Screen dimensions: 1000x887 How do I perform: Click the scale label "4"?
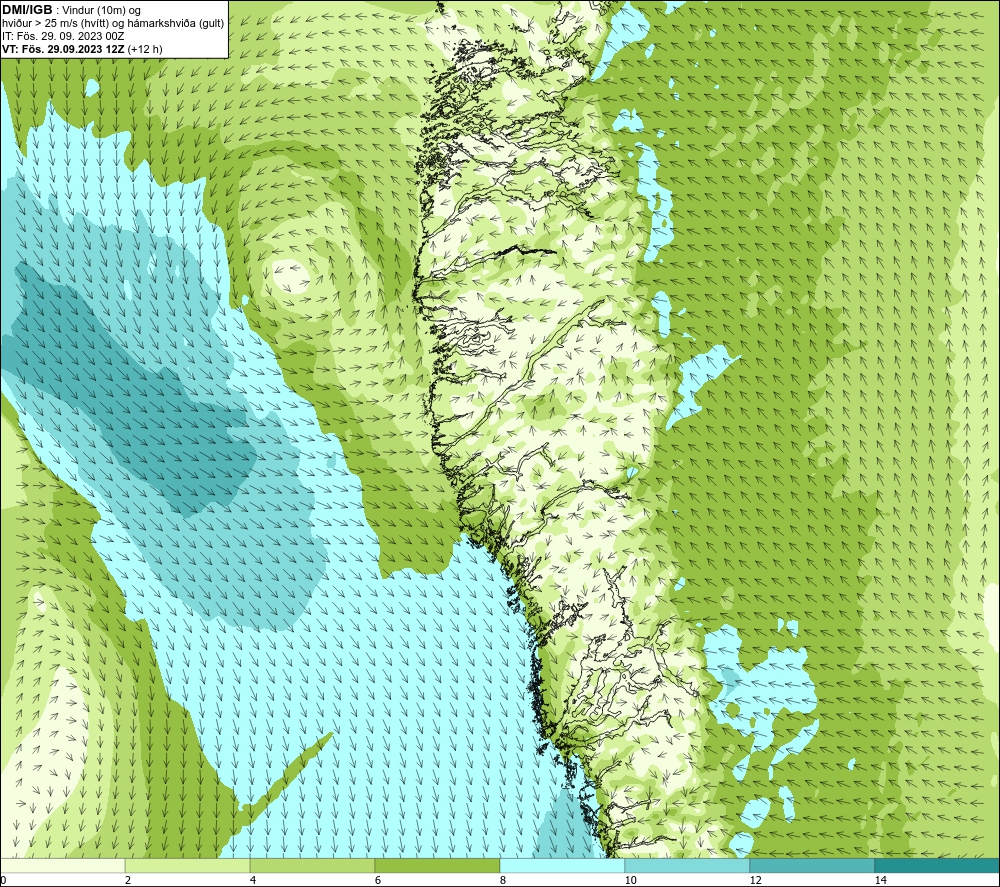click(x=253, y=881)
